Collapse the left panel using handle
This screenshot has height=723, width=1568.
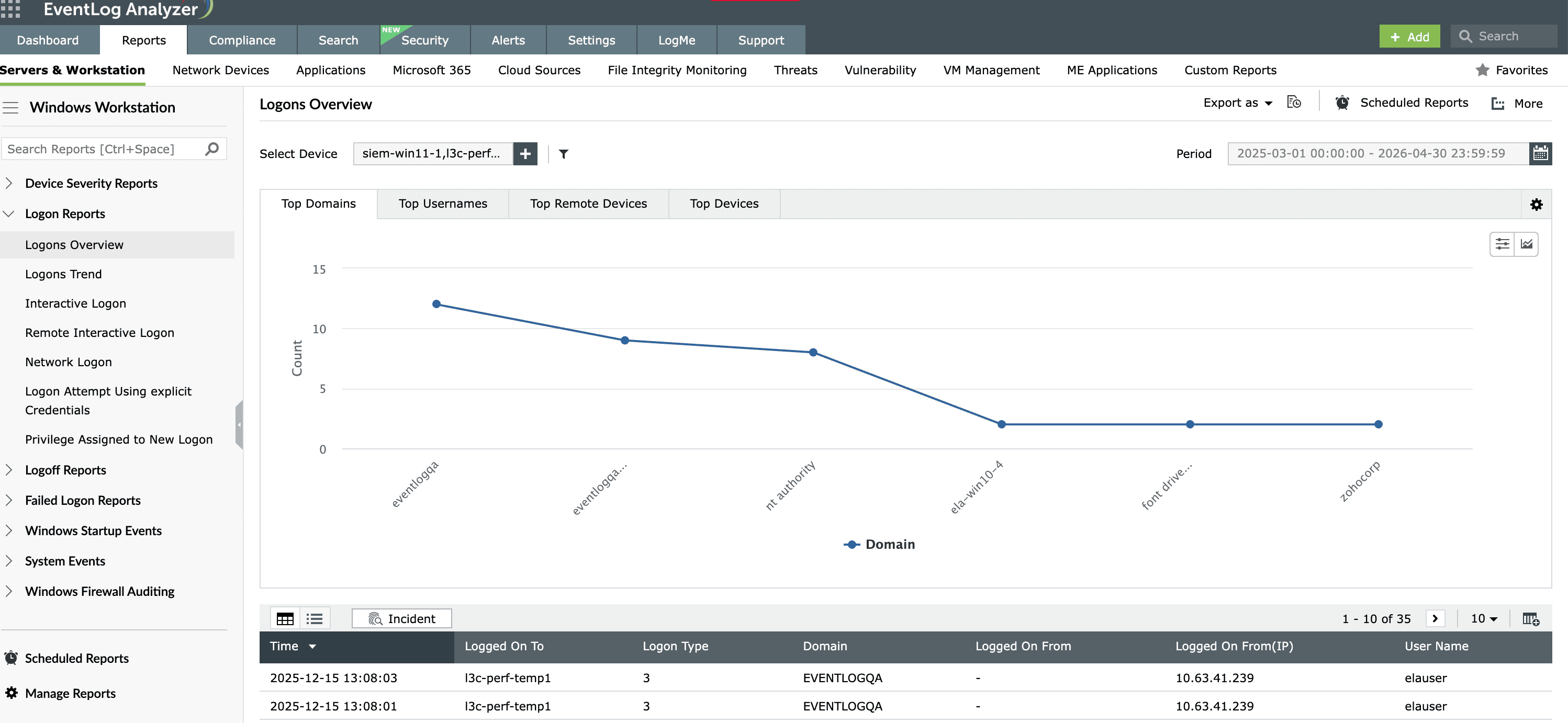point(239,425)
